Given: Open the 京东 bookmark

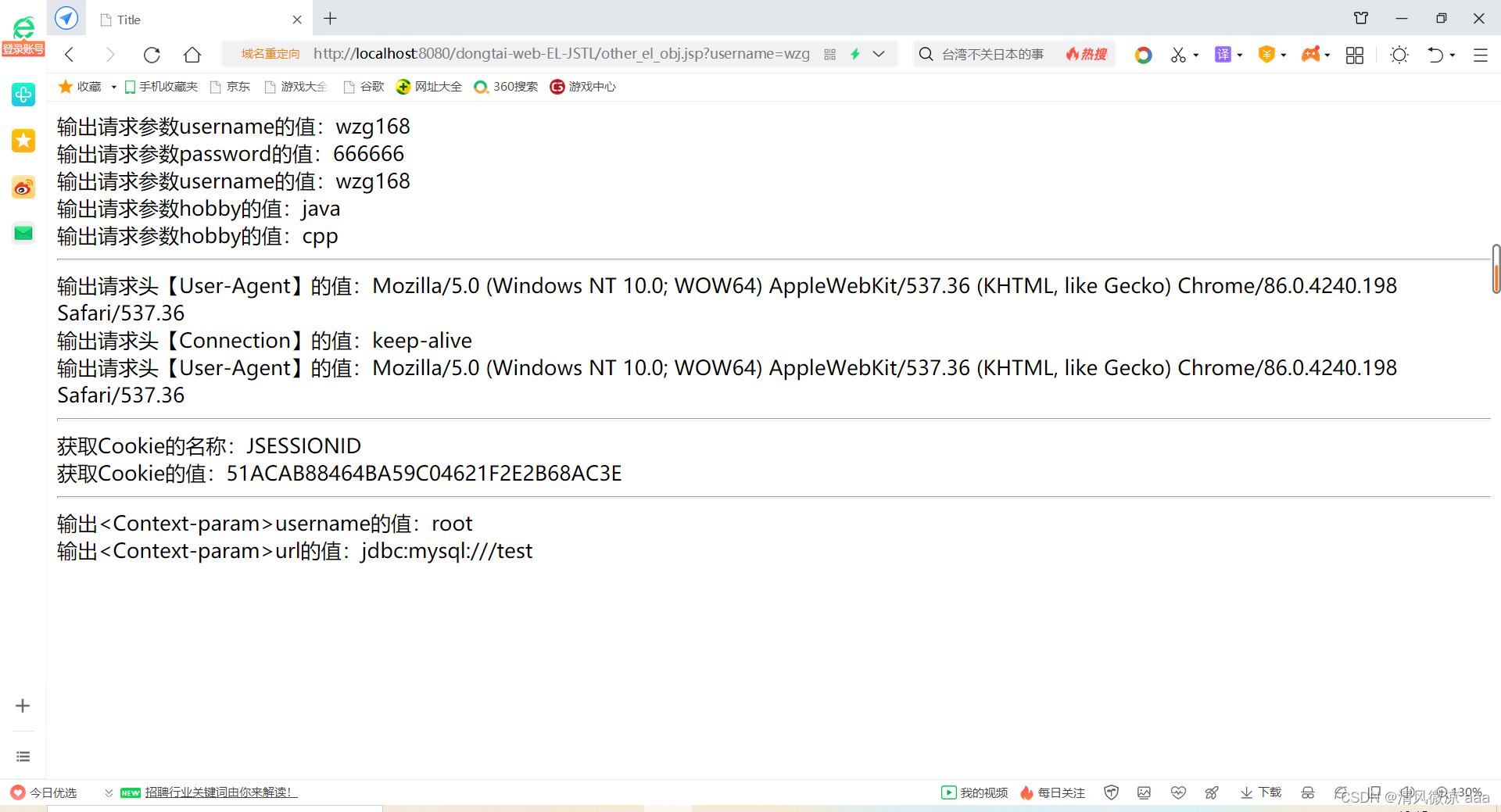Looking at the screenshot, I should click(231, 87).
